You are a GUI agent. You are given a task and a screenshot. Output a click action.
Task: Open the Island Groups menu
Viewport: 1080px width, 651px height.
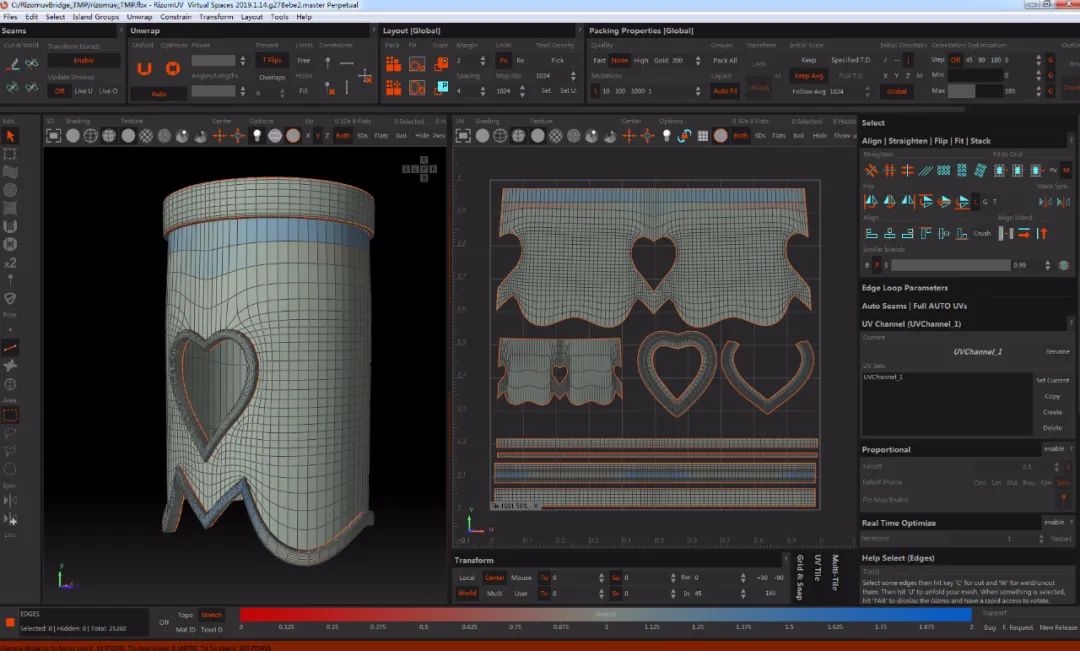(x=95, y=17)
